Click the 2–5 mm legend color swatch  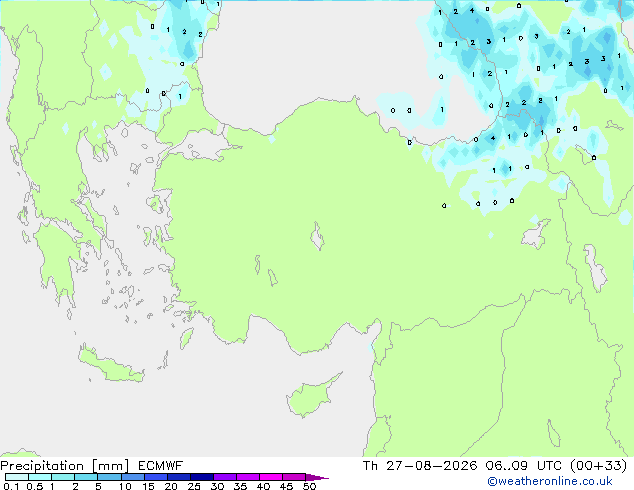[x=86, y=477]
